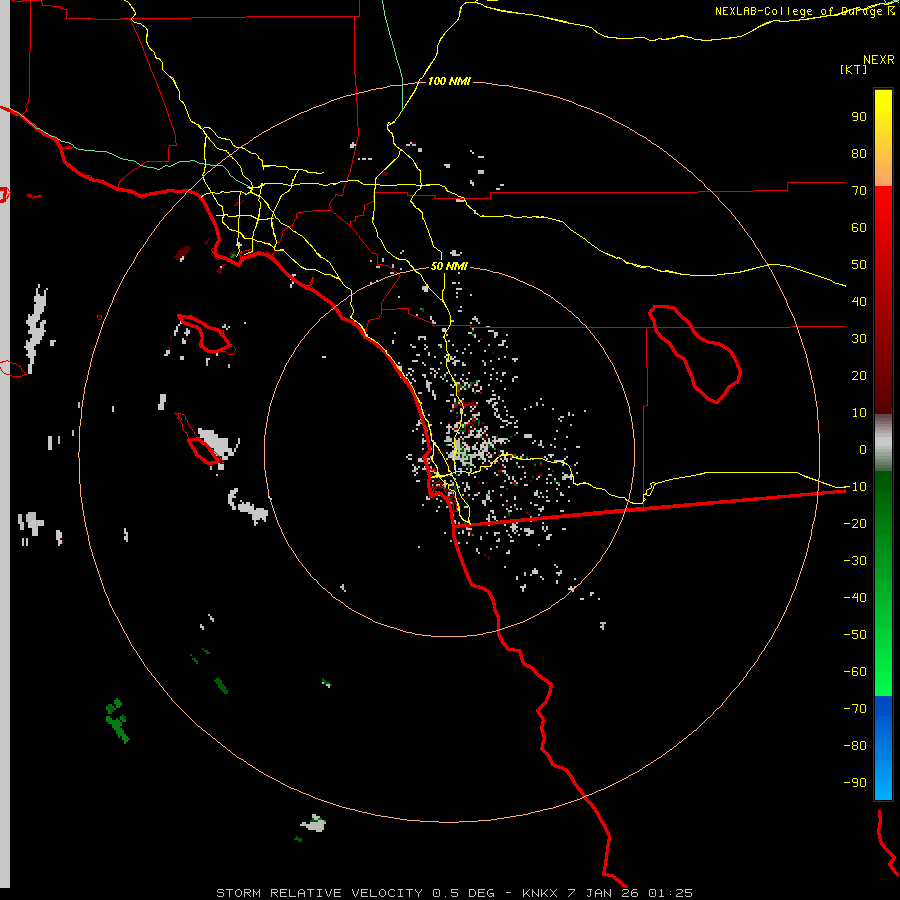The width and height of the screenshot is (900, 900).
Task: Select the -70 value on the velocity scale
Action: click(855, 708)
